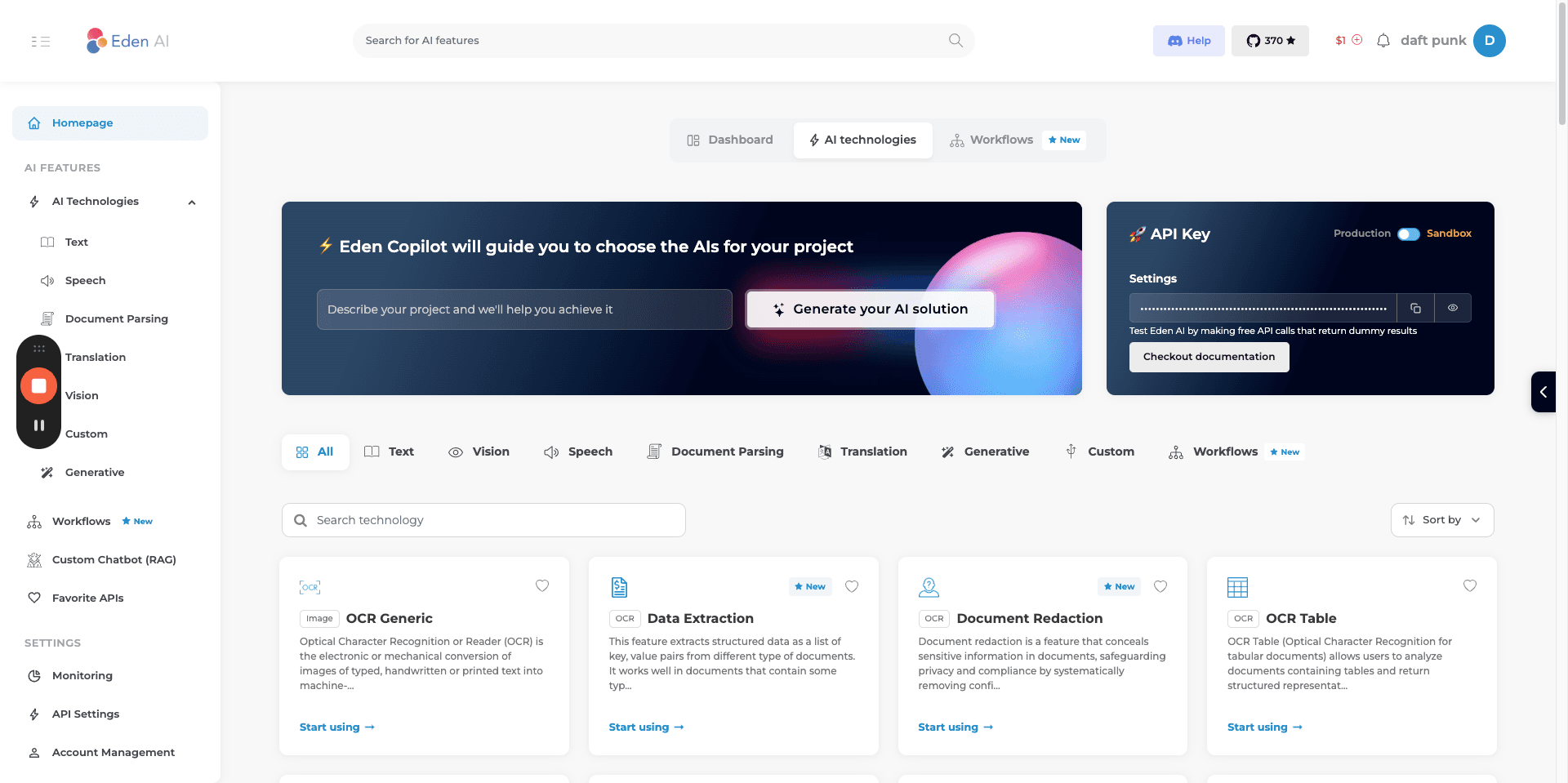Start using Data Extraction

[x=646, y=727]
